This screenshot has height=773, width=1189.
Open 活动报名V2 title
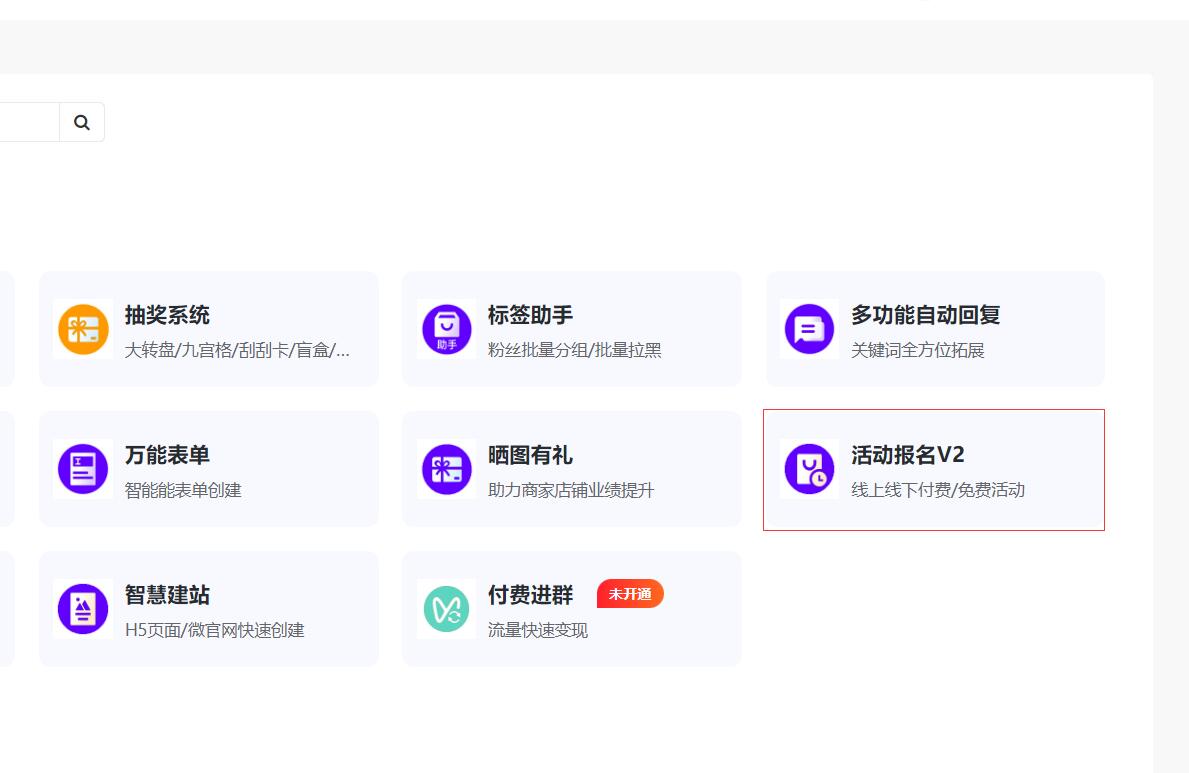908,455
